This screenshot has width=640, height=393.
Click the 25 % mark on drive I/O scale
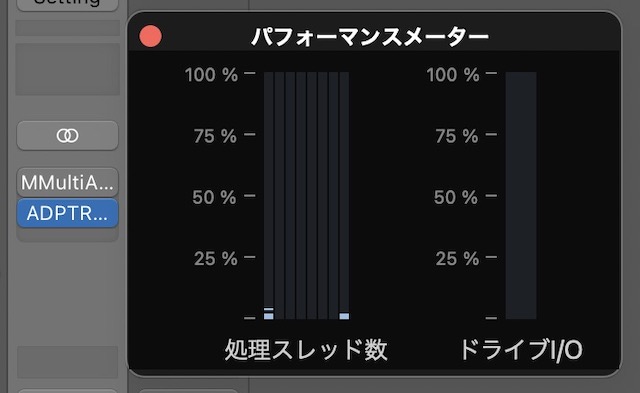click(457, 258)
